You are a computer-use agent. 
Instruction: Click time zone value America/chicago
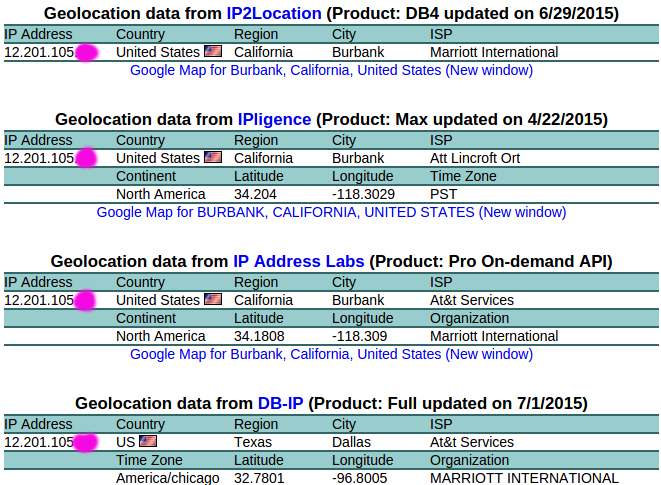[x=168, y=478]
